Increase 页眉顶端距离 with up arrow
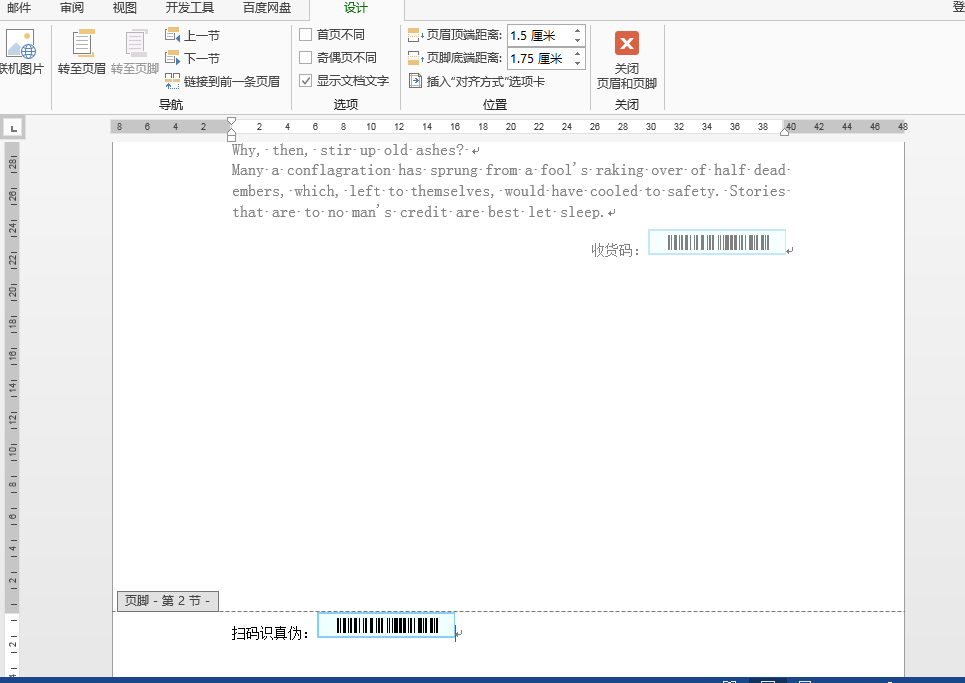The width and height of the screenshot is (965, 683). pos(577,28)
